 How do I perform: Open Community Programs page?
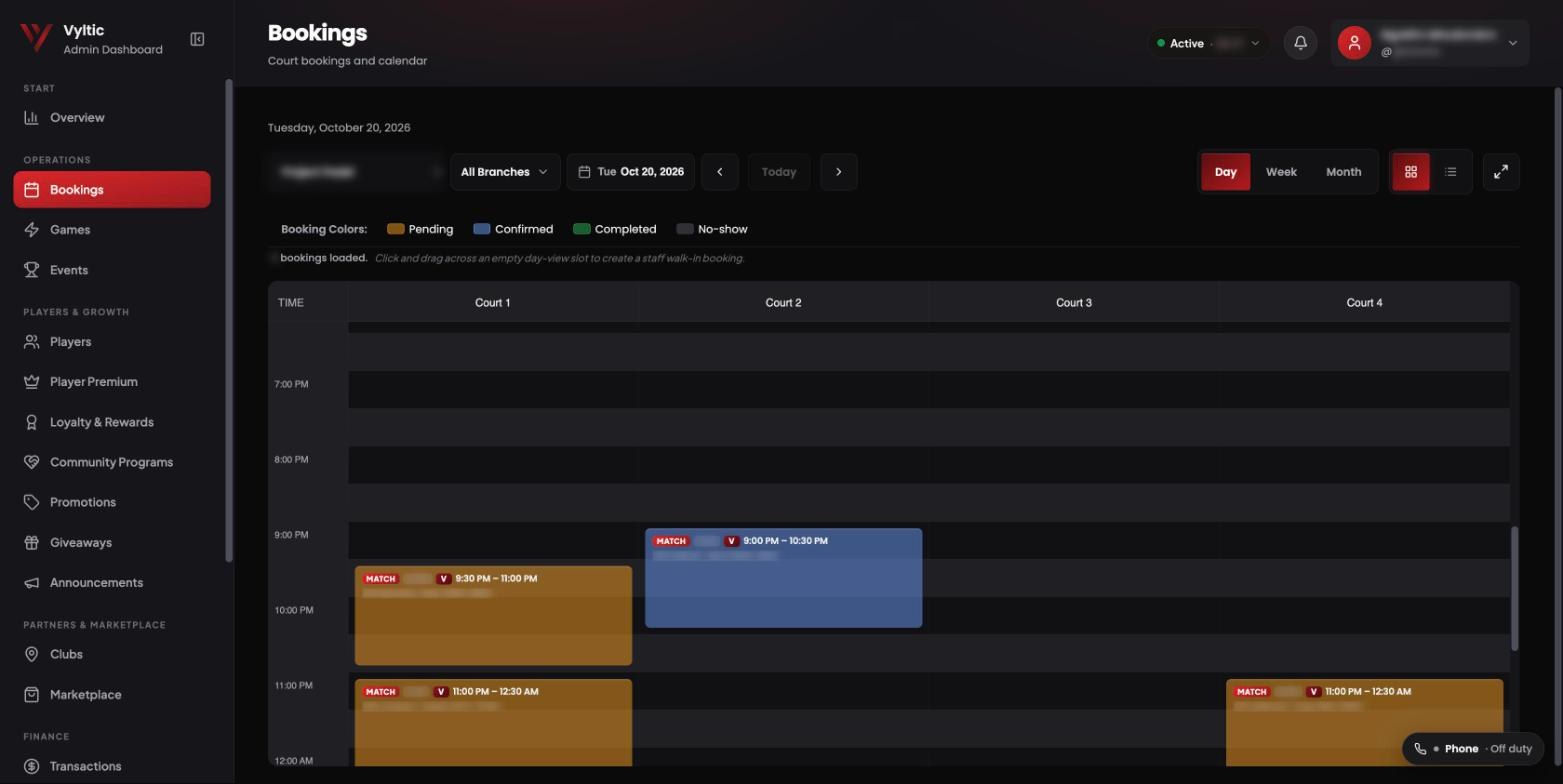112,462
